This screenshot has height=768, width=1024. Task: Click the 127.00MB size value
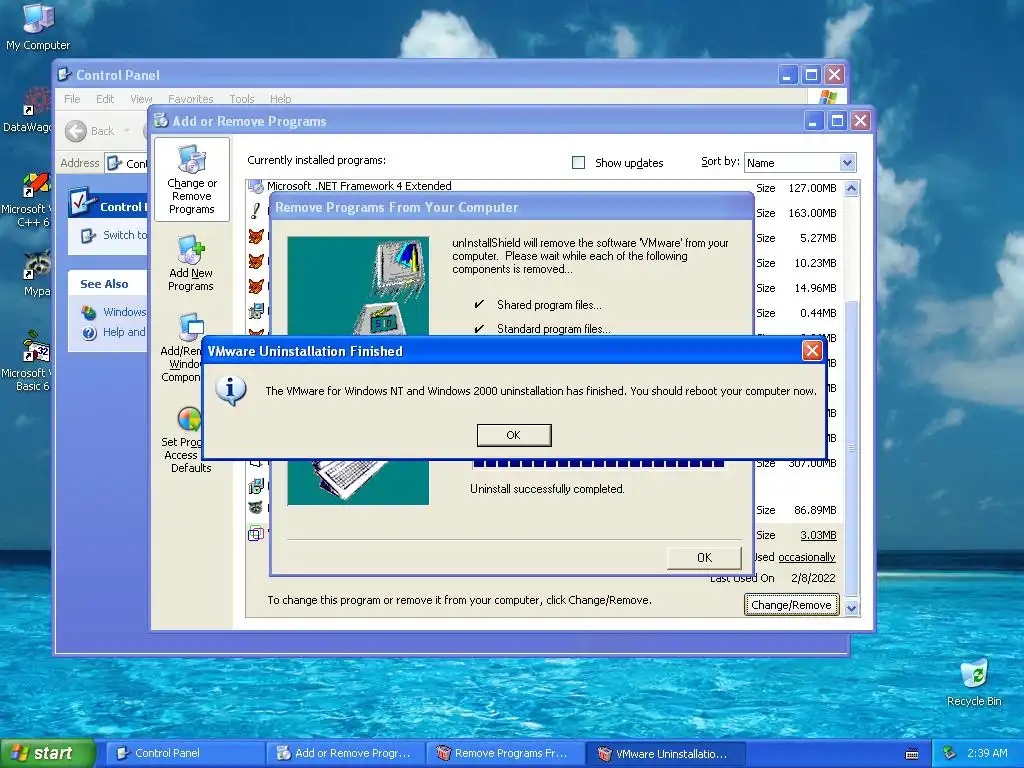[812, 188]
